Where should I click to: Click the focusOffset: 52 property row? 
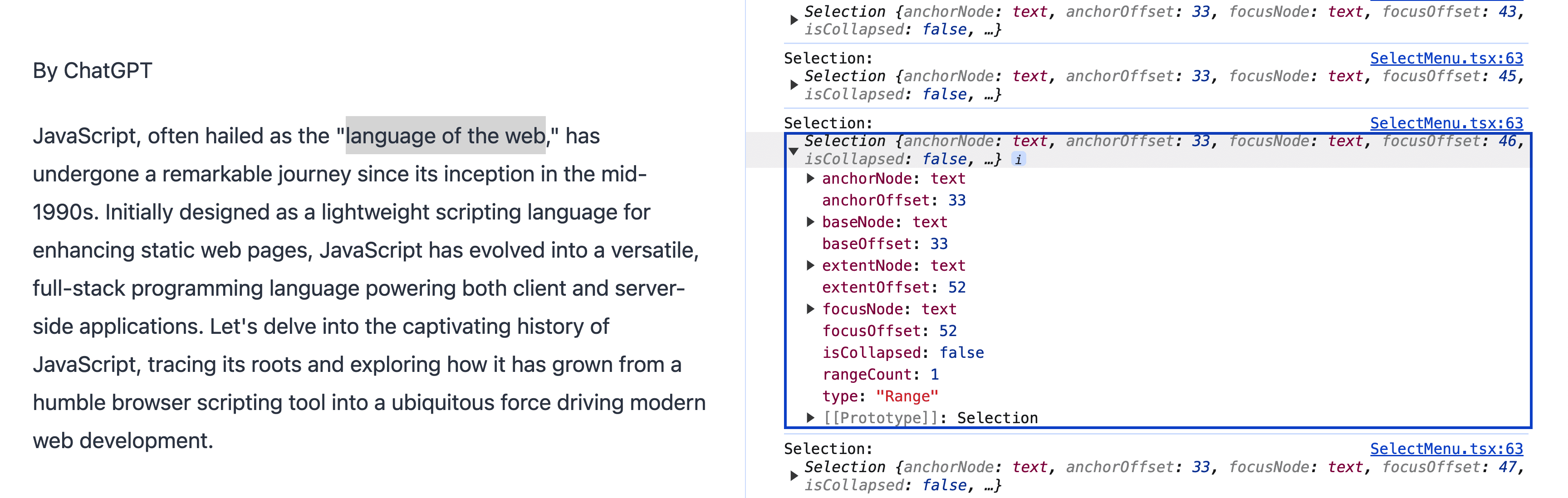(889, 331)
